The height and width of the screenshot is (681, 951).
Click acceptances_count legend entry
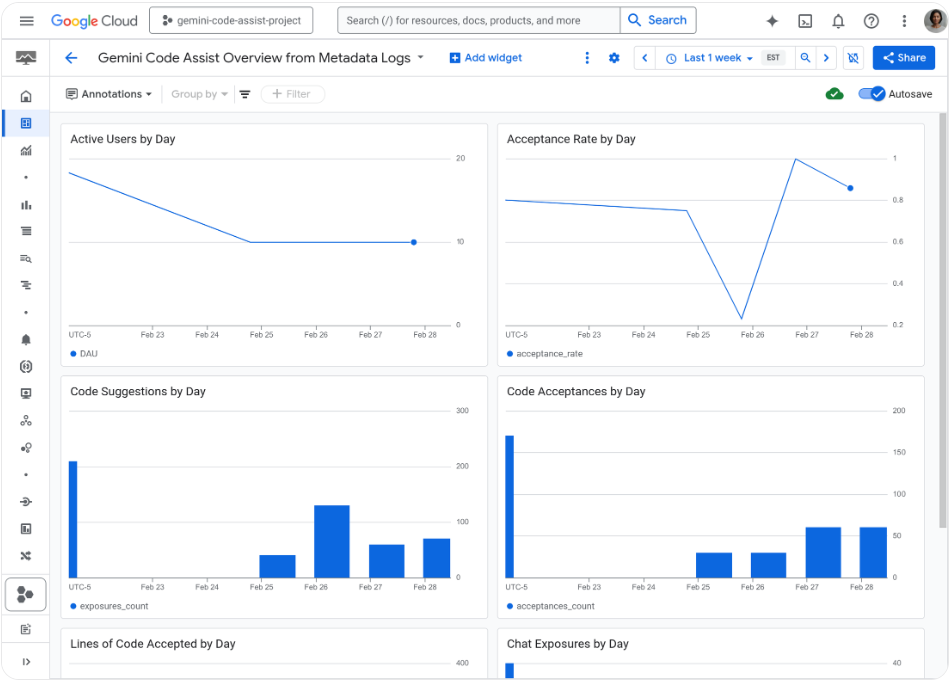tap(551, 606)
